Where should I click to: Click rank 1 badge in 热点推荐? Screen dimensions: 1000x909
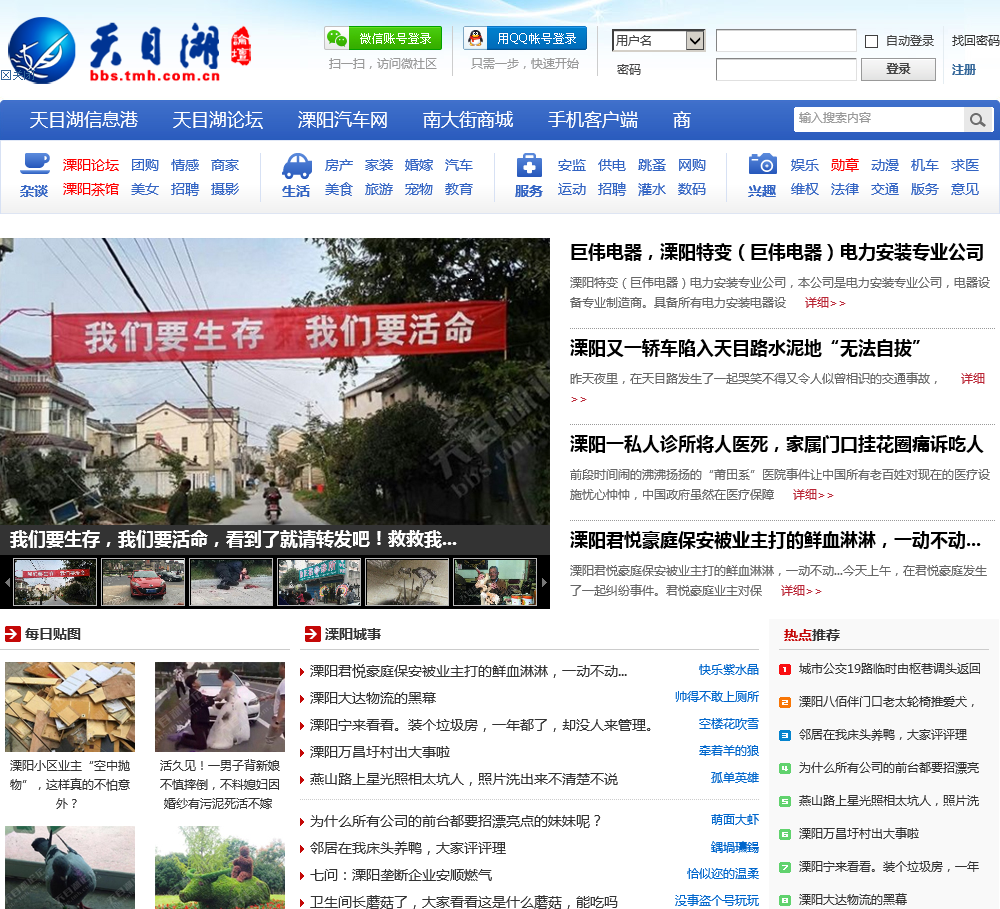(x=785, y=670)
